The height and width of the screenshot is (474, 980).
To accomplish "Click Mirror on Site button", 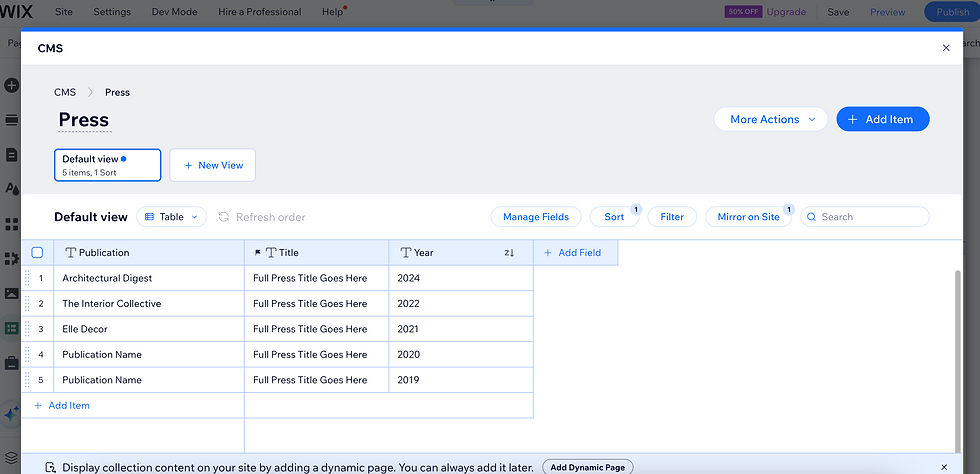I will click(748, 217).
